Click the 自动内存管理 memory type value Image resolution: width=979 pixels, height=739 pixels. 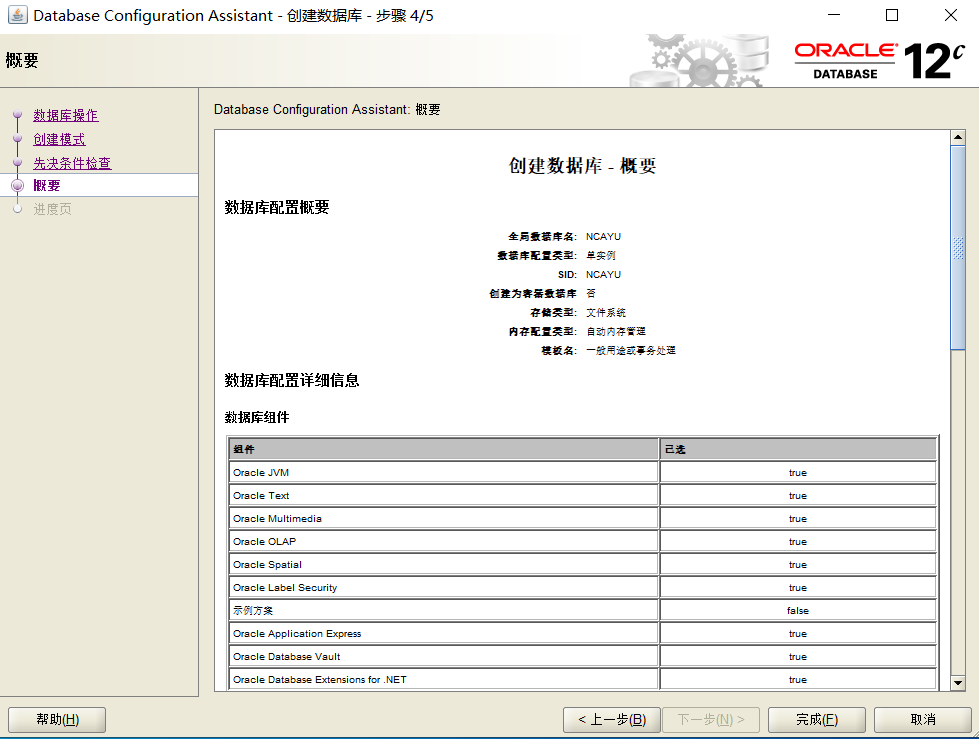(616, 331)
